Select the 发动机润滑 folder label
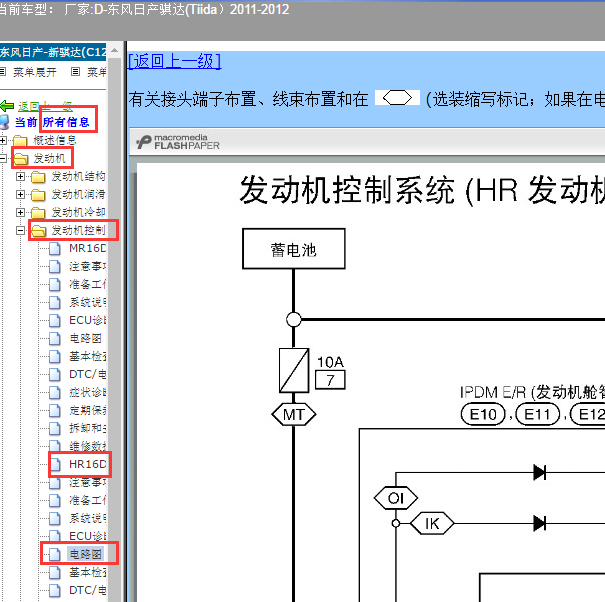The image size is (605, 602). coord(79,194)
